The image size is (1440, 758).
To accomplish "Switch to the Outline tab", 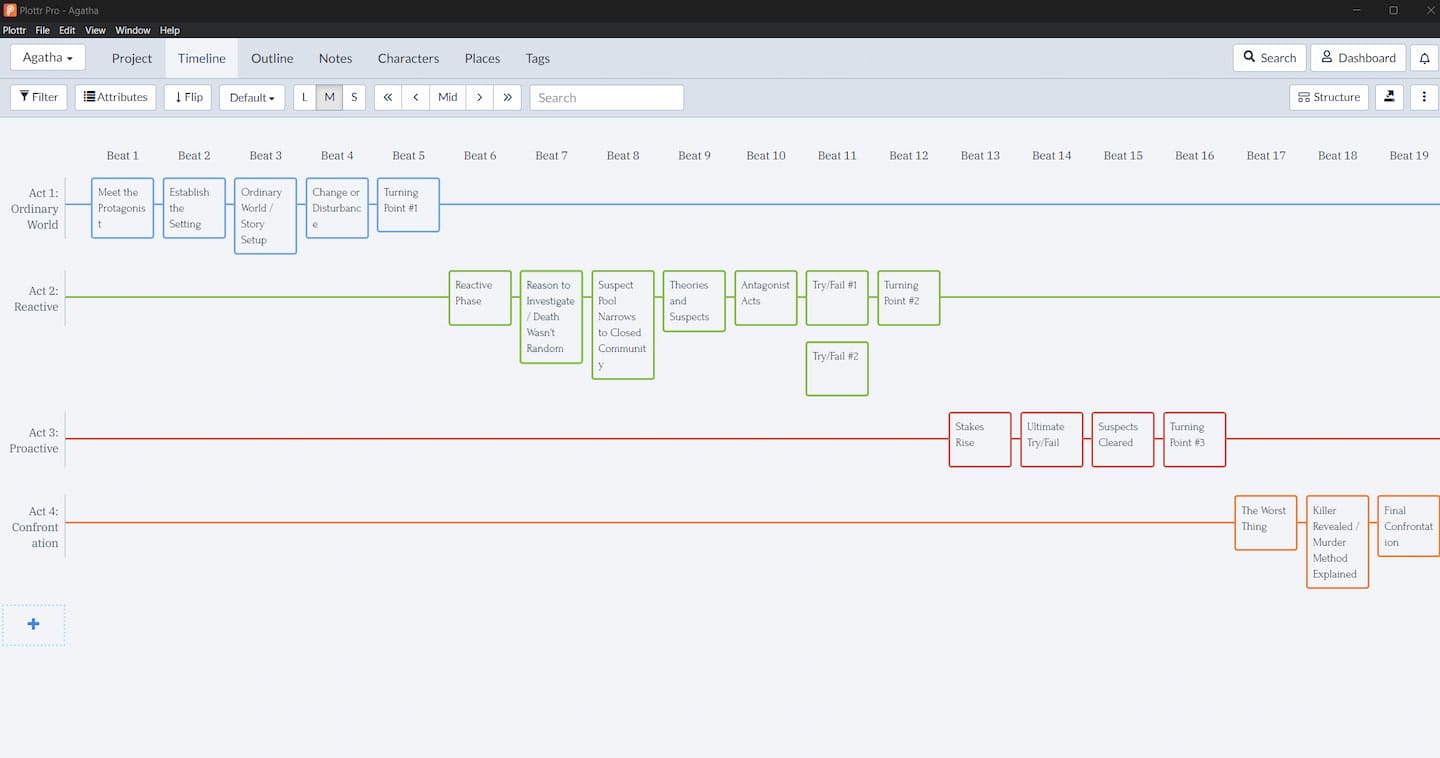I will 272,58.
